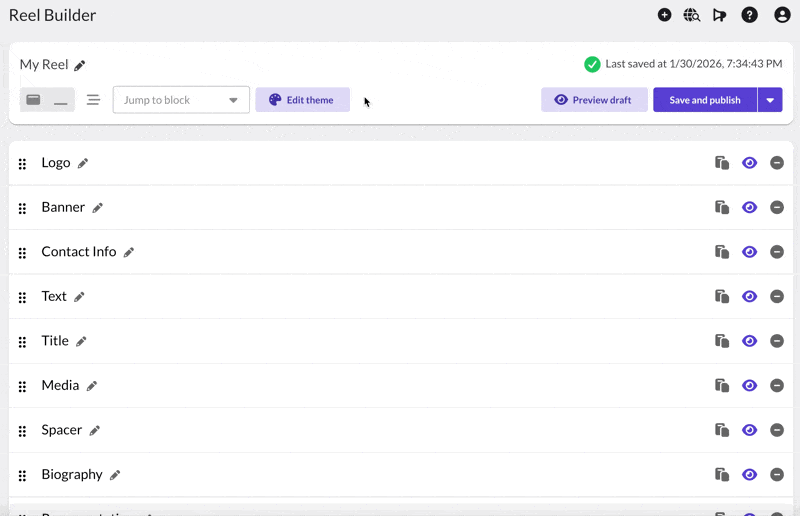
Task: Open the Contact Info block row
Action: pyautogui.click(x=401, y=252)
